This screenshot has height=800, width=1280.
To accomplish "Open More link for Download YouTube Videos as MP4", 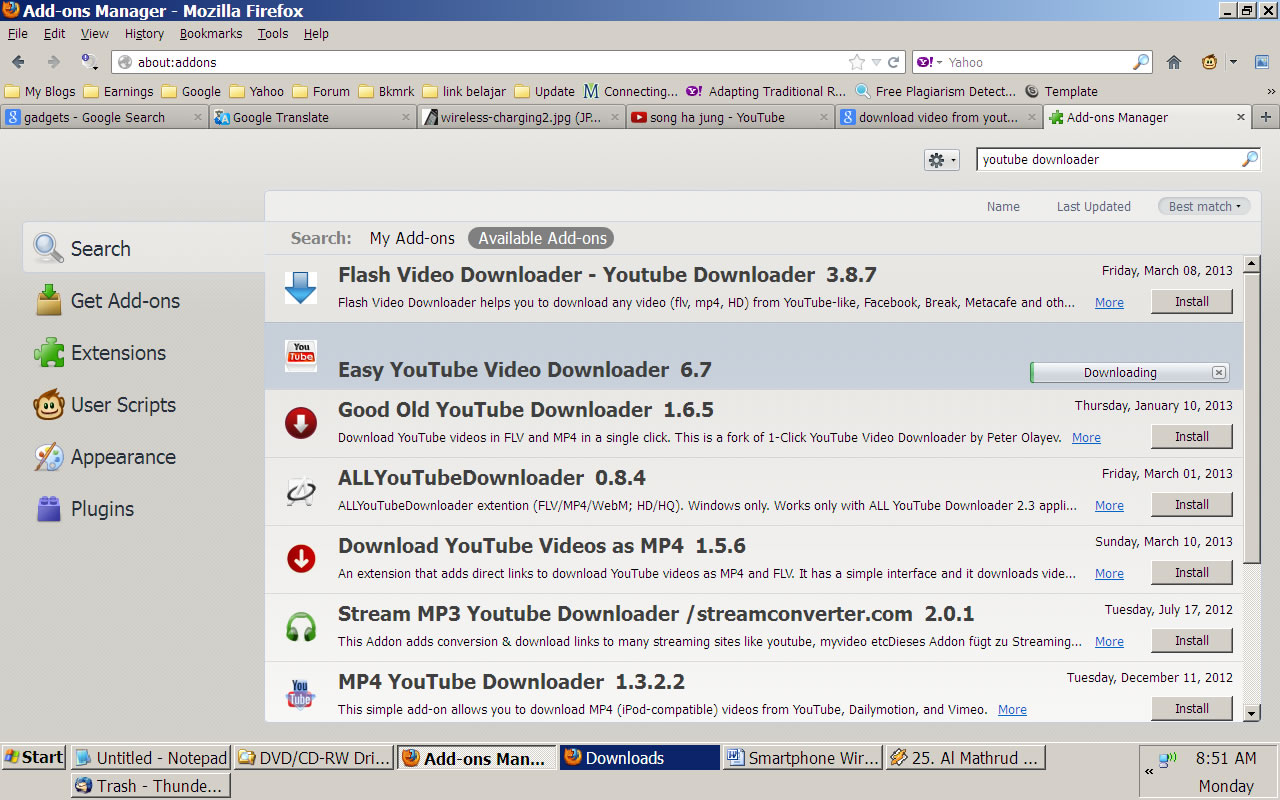I will (1109, 574).
